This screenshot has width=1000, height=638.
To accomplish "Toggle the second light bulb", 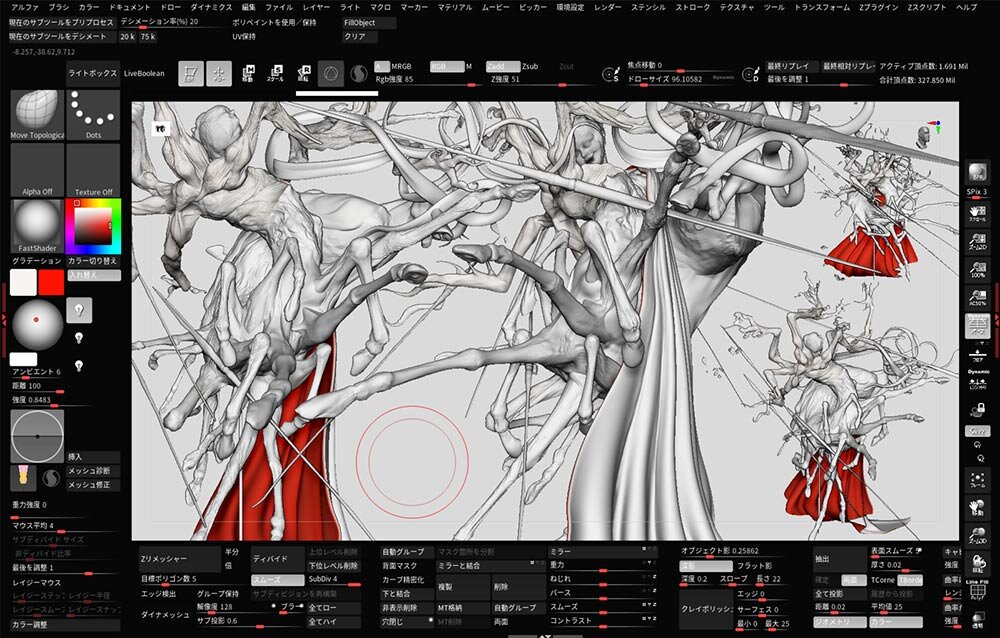I will click(x=79, y=338).
